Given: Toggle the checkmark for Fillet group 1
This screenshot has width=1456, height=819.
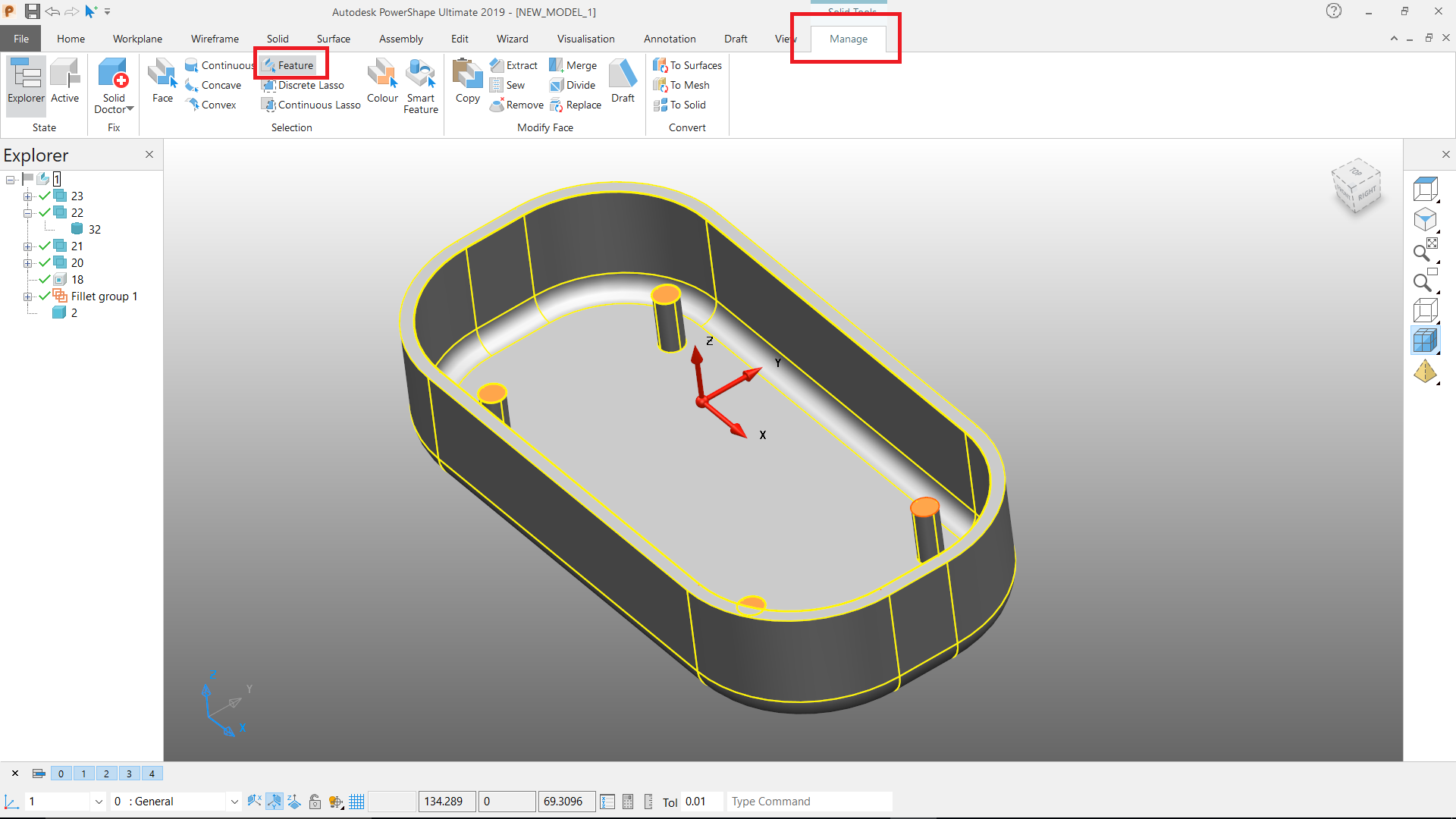Looking at the screenshot, I should pos(45,297).
